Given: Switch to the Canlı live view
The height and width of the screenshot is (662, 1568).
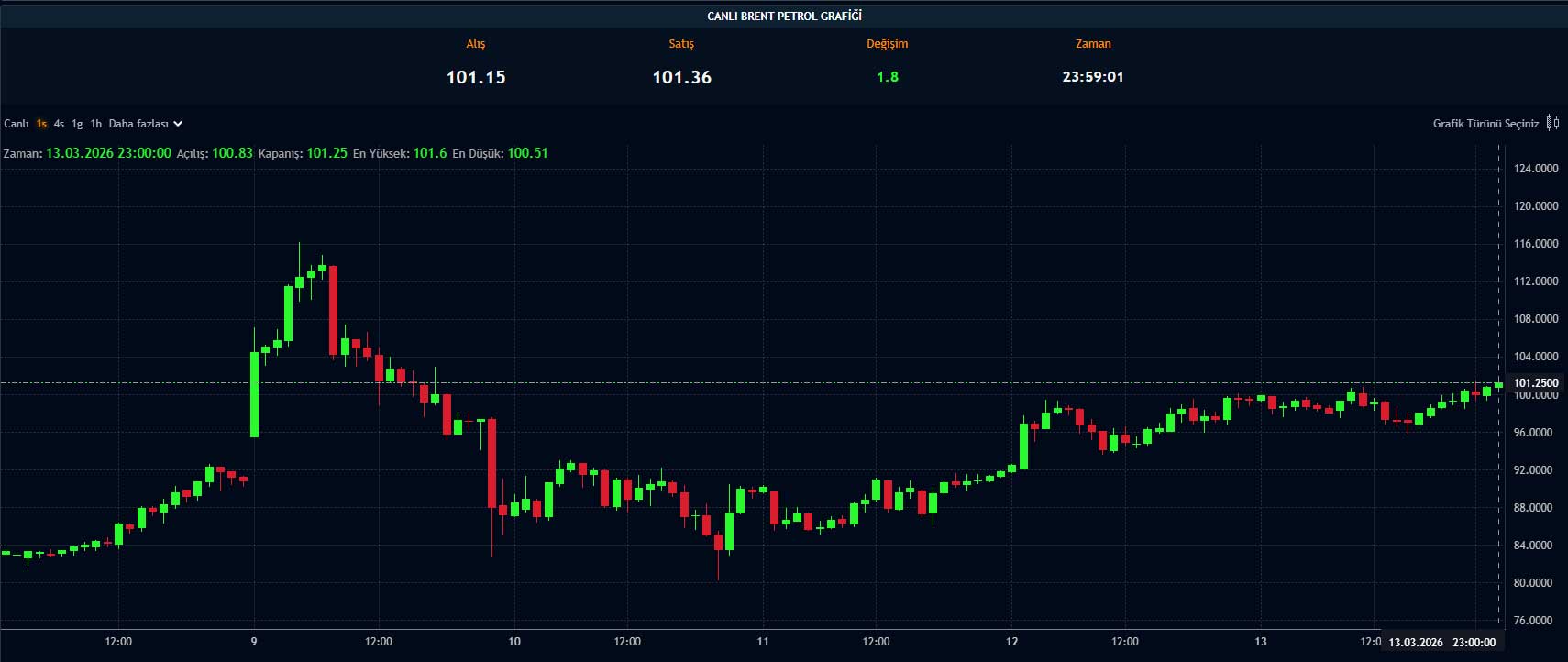Looking at the screenshot, I should [x=17, y=124].
